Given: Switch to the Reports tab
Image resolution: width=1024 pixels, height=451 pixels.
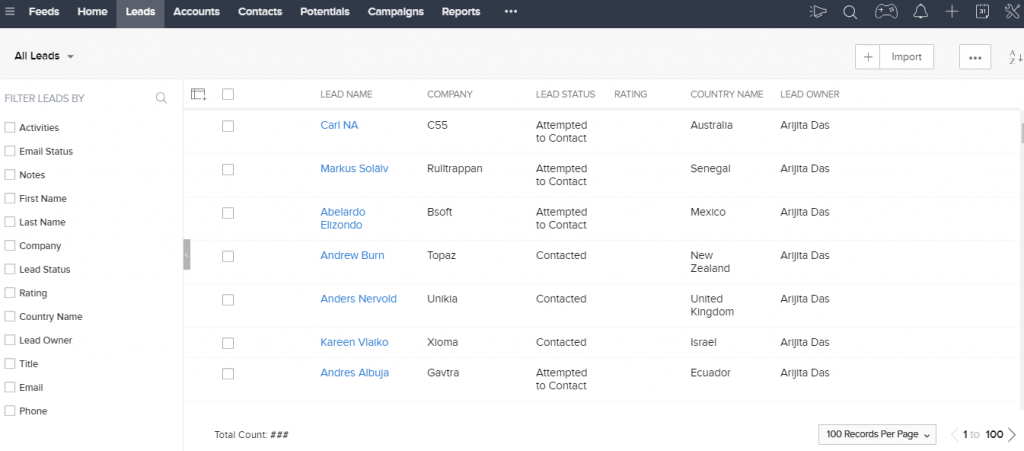Looking at the screenshot, I should (461, 12).
